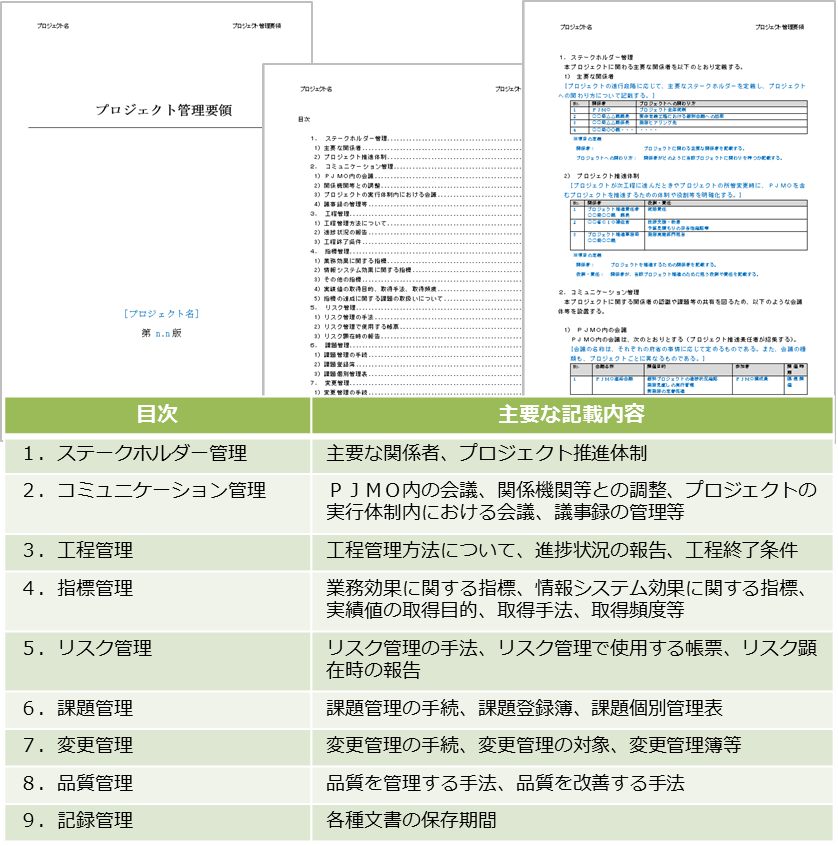
Task: Click table cell 5．リスク管理
Action: (157, 661)
